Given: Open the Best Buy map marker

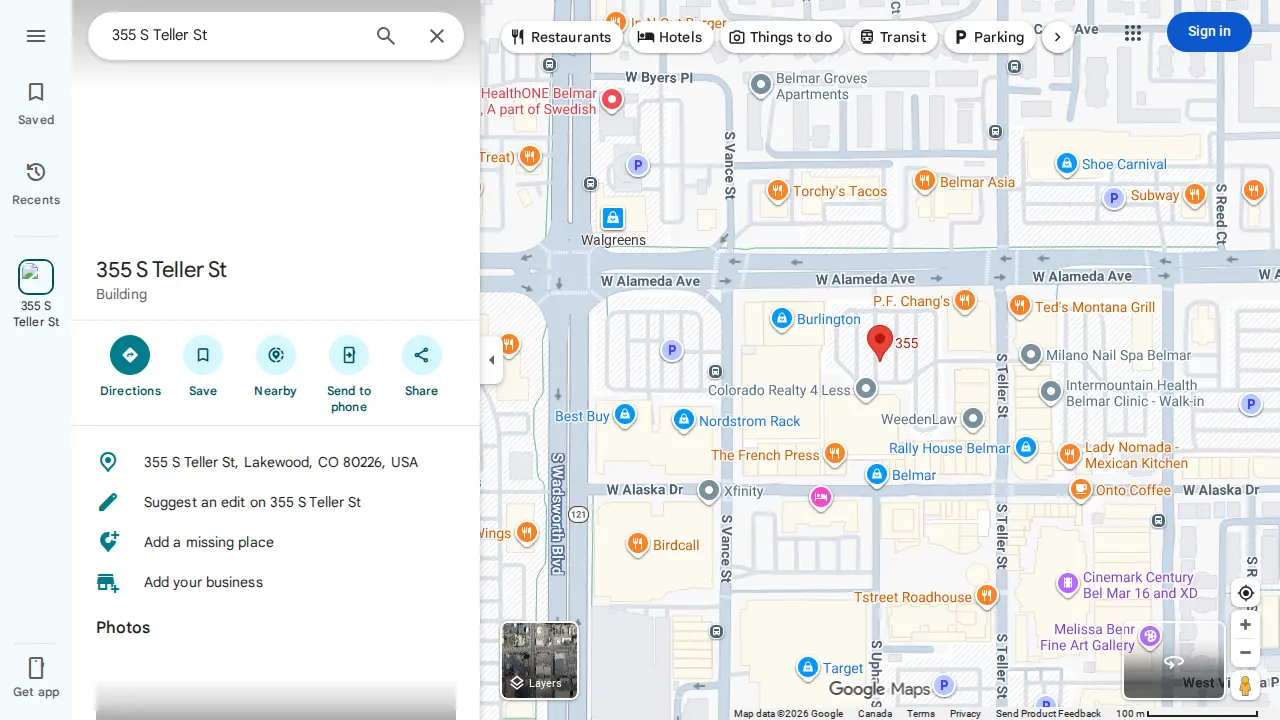Looking at the screenshot, I should click(625, 414).
